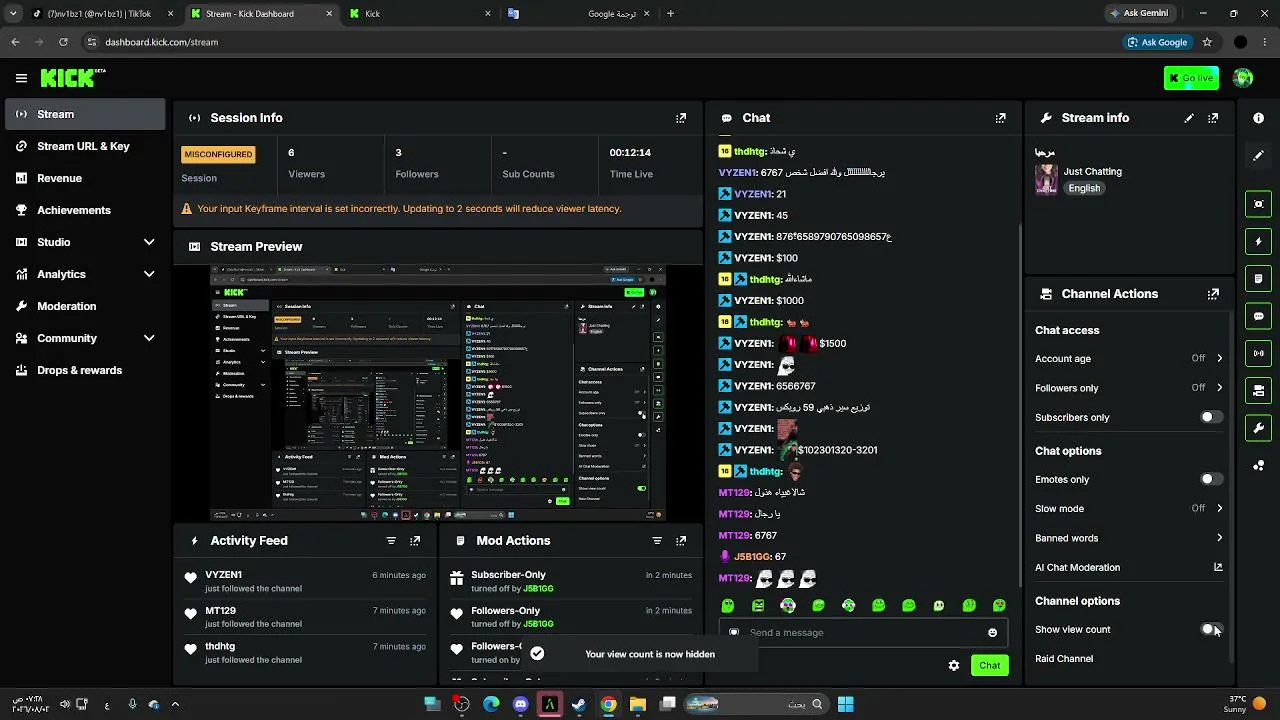Click the Go live button

pyautogui.click(x=1191, y=78)
